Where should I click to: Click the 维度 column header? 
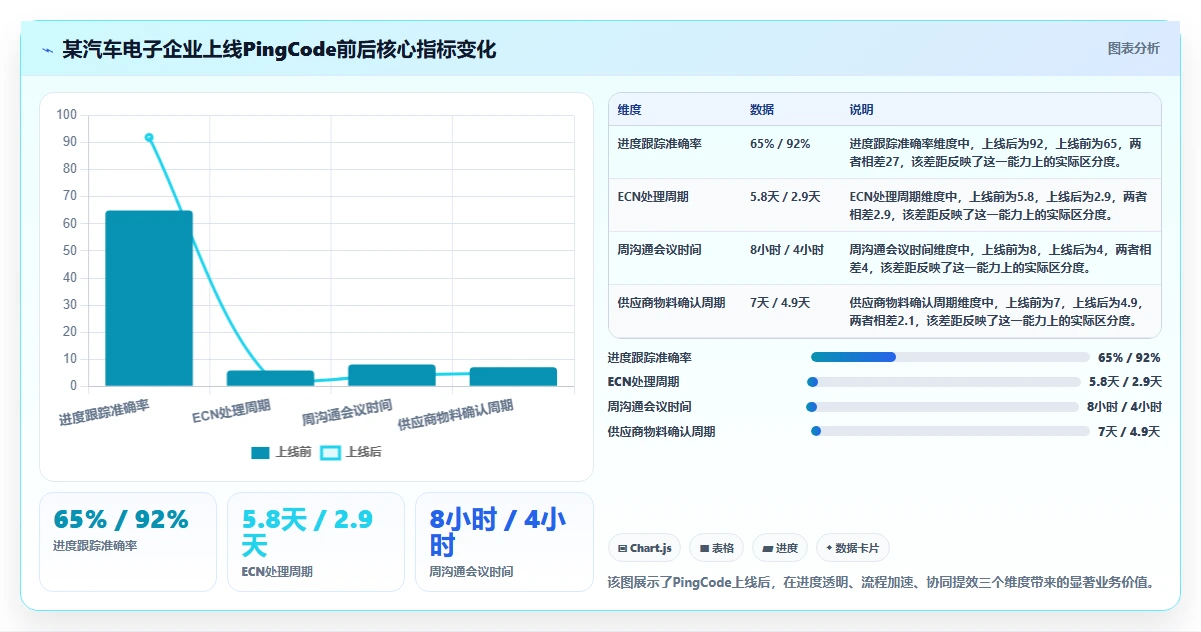pyautogui.click(x=629, y=110)
